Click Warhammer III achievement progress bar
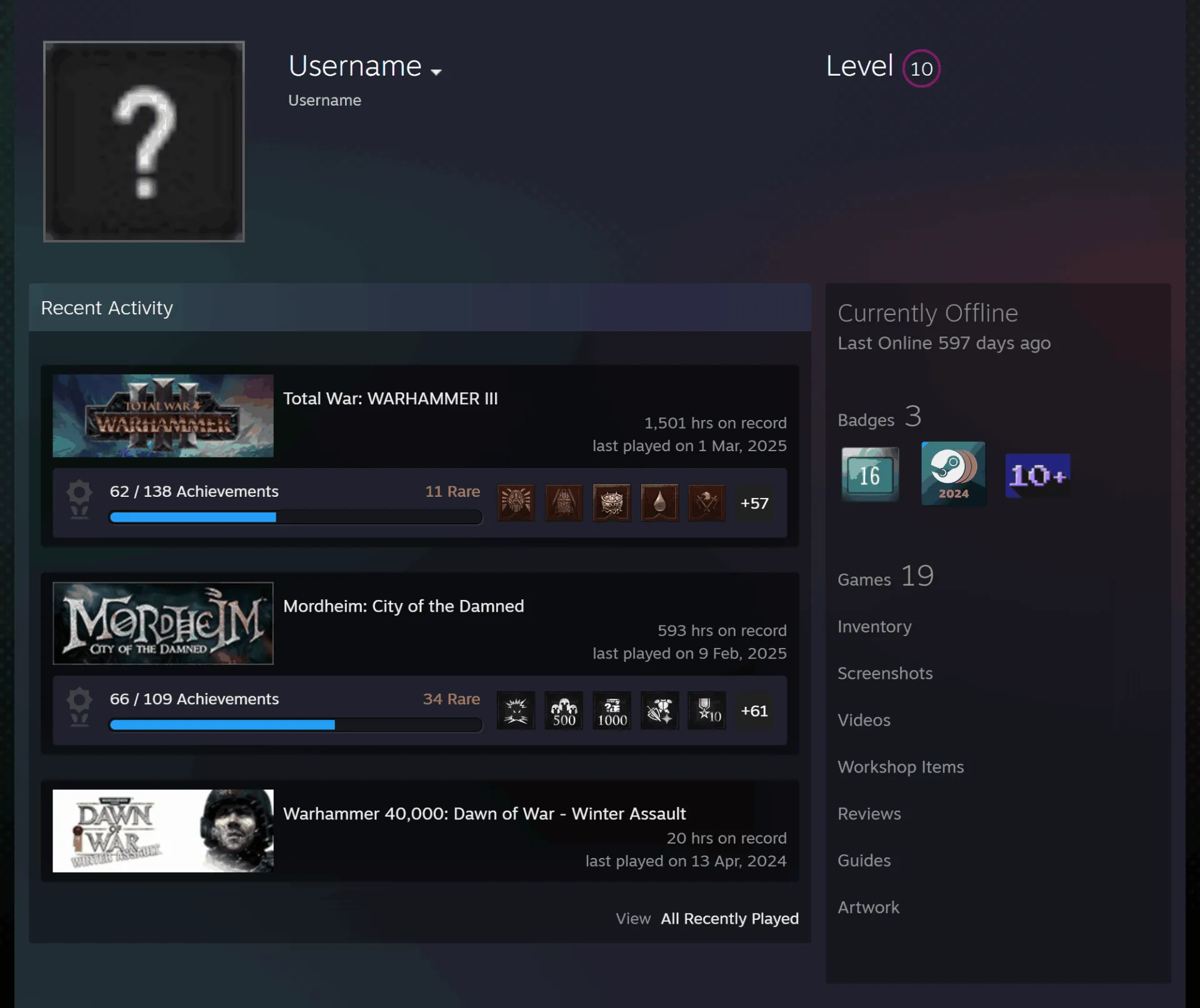Viewport: 1200px width, 1008px height. 296,517
